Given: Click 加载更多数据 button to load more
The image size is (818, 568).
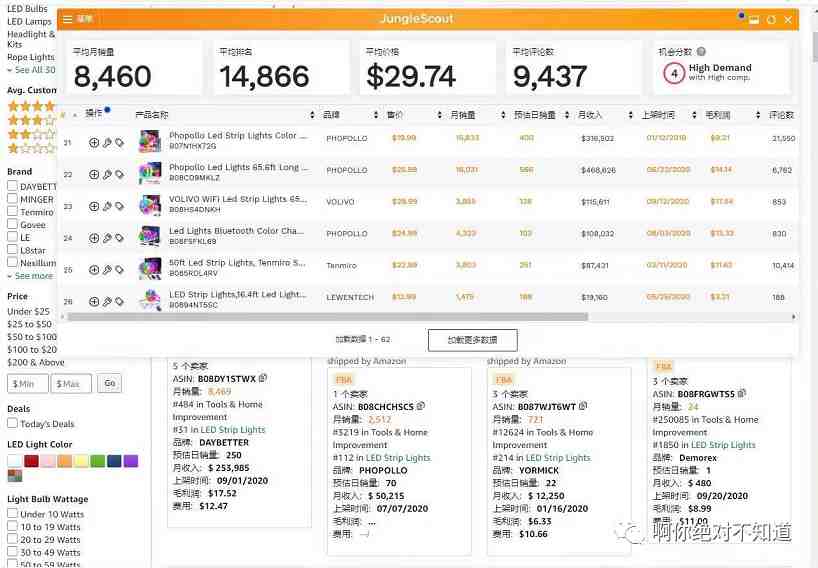Looking at the screenshot, I should click(x=473, y=340).
